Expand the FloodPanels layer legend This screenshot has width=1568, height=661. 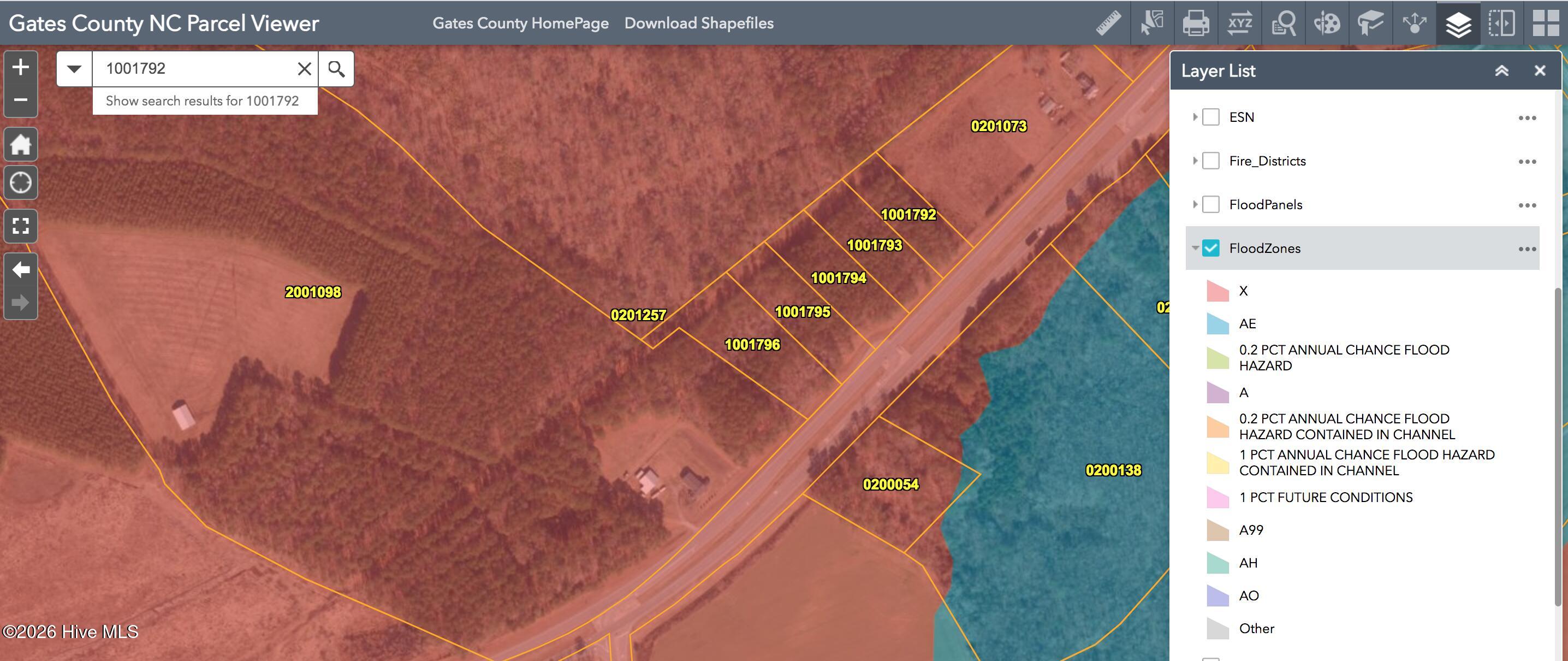pyautogui.click(x=1194, y=205)
